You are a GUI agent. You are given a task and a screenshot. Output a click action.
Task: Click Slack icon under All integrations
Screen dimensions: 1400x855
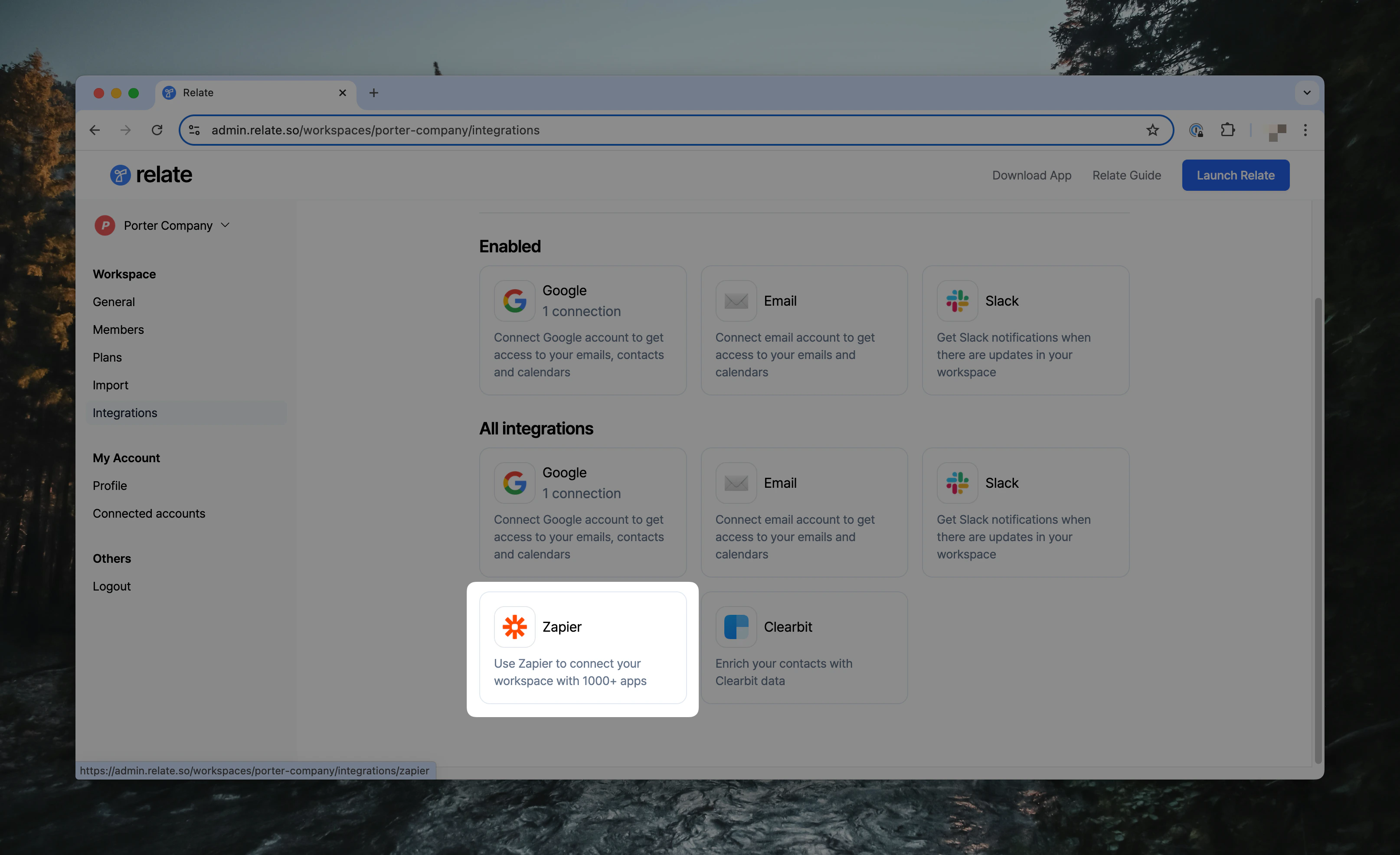tap(957, 483)
